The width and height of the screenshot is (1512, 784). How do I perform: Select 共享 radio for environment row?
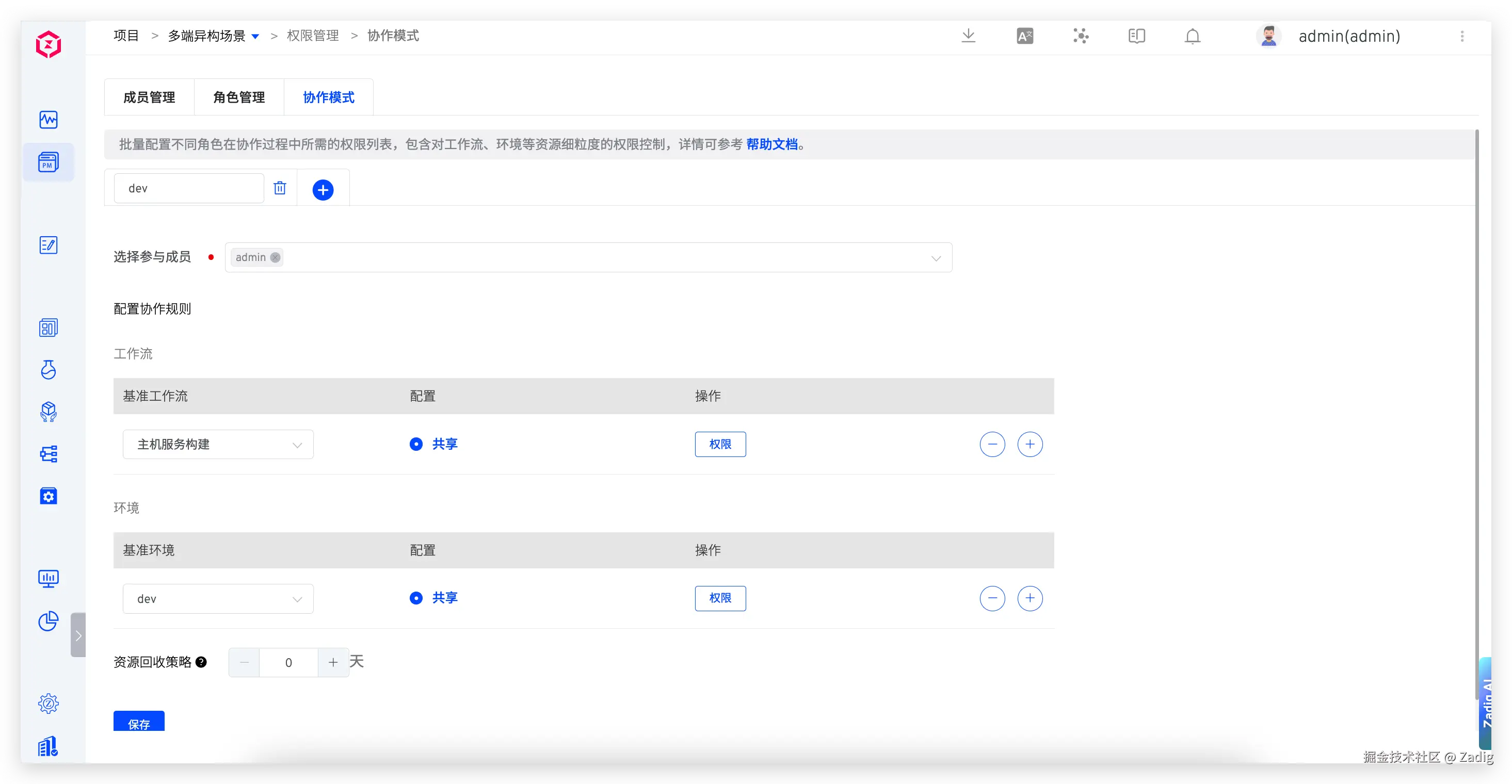click(x=416, y=598)
